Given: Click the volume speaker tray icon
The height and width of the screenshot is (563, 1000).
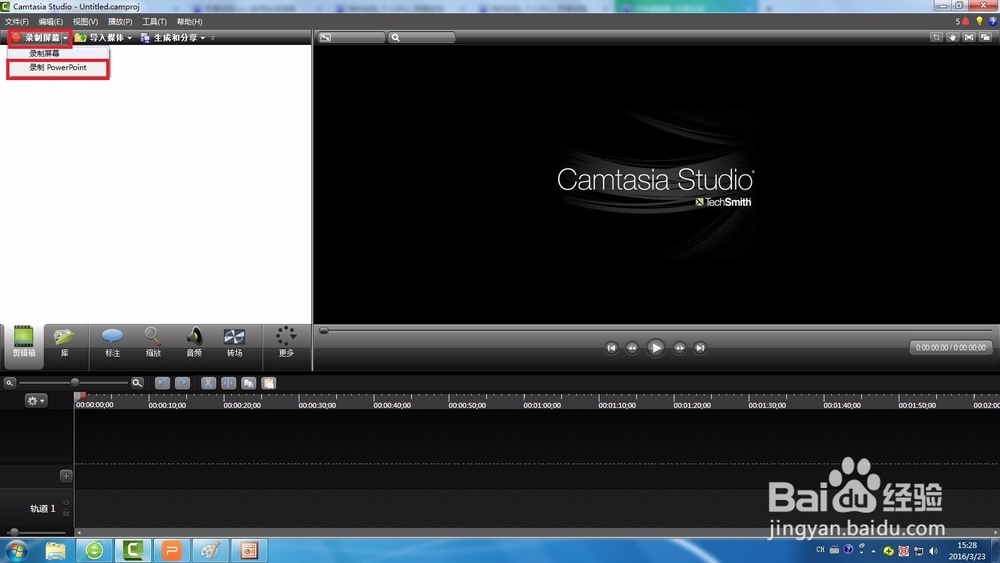Looking at the screenshot, I should tap(934, 551).
